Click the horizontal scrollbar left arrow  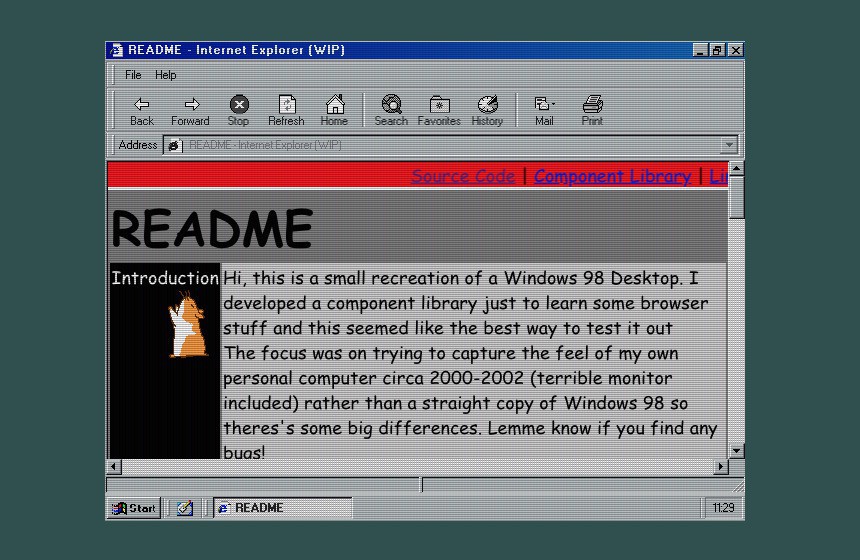pyautogui.click(x=114, y=467)
